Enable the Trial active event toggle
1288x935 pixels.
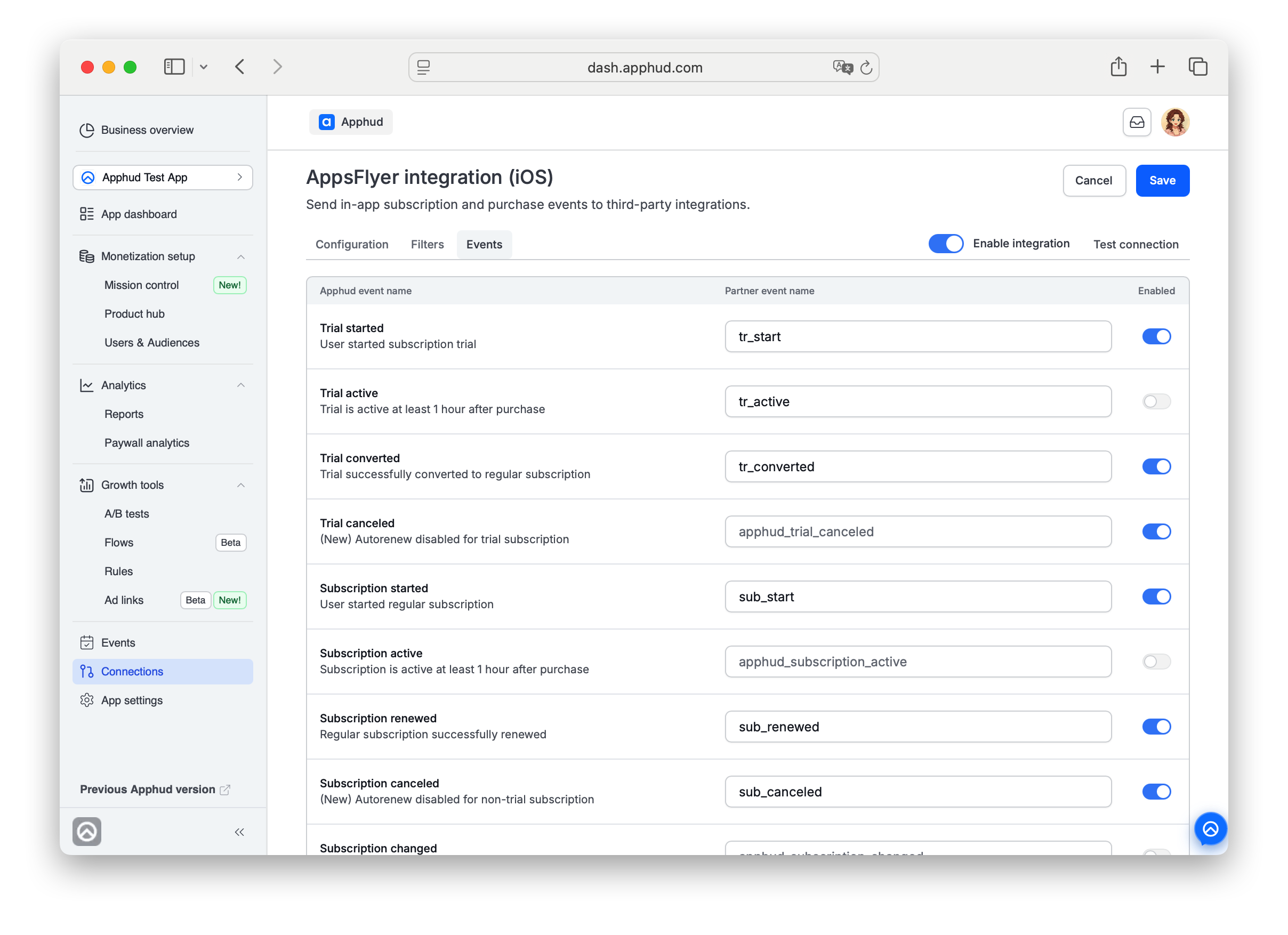point(1156,402)
